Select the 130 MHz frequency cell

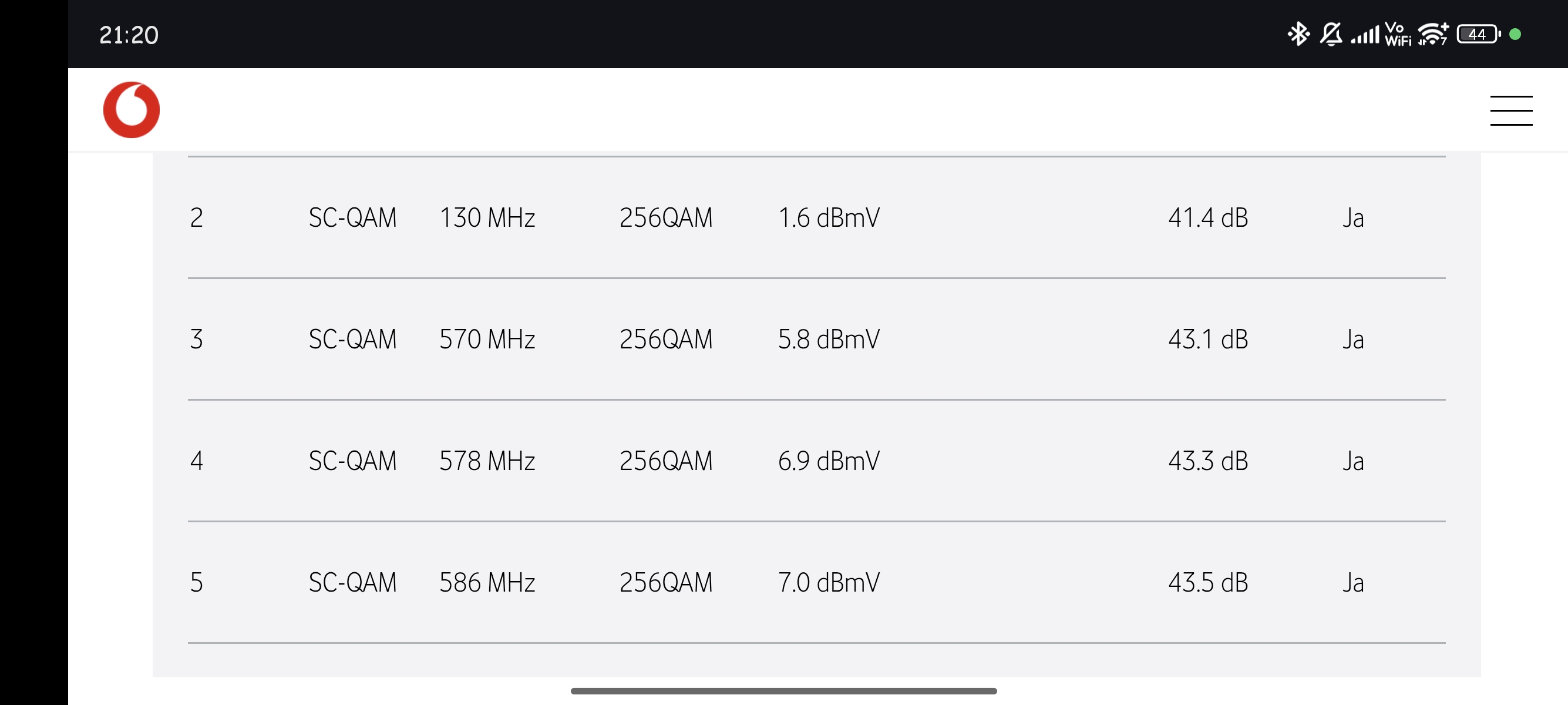[487, 218]
